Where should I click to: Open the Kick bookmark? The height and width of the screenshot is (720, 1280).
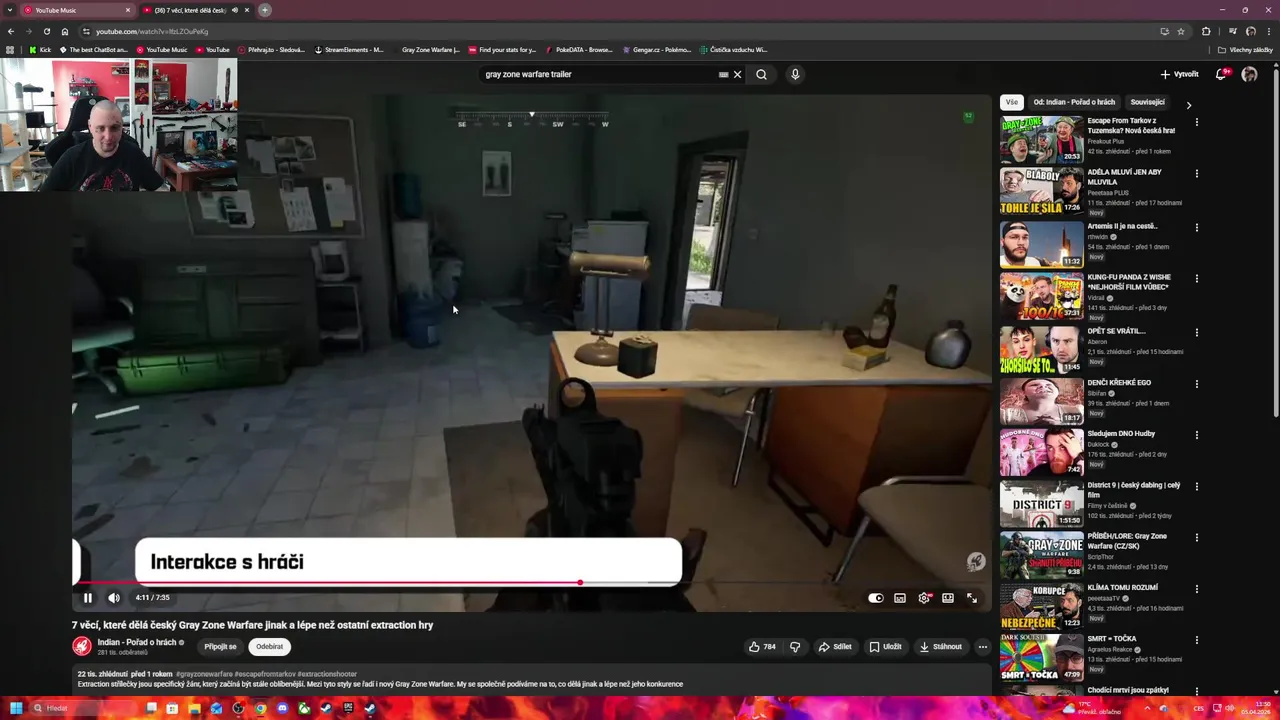pyautogui.click(x=40, y=50)
